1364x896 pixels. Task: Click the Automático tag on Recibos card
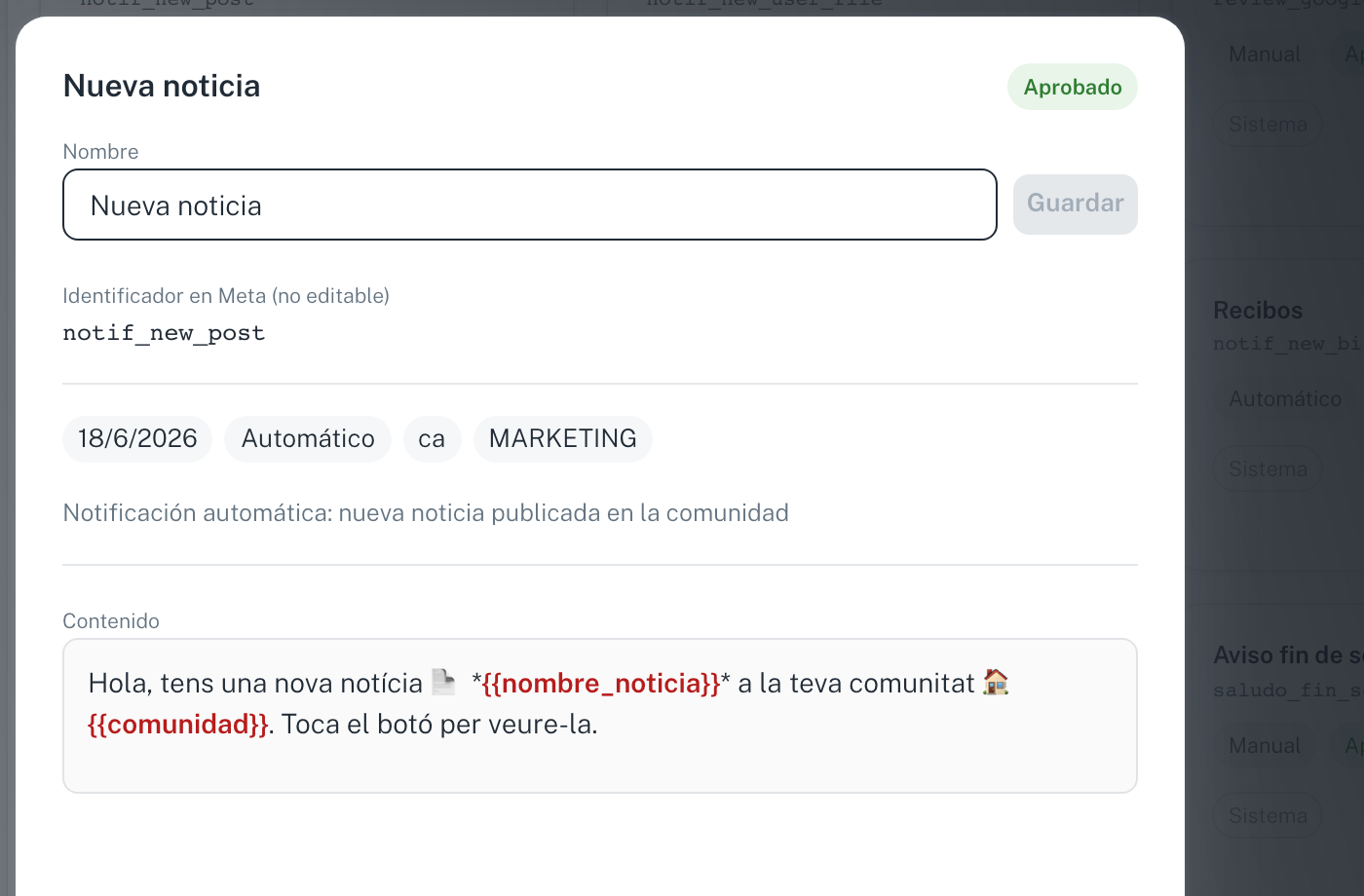click(1285, 399)
